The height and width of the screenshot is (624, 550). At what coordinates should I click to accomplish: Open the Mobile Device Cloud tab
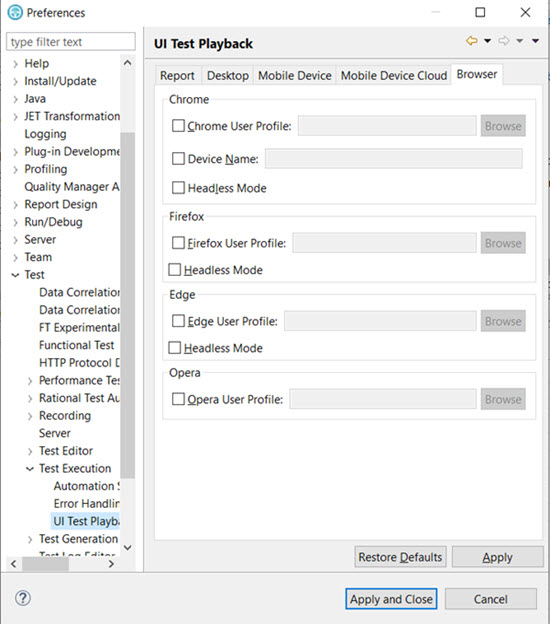(394, 75)
